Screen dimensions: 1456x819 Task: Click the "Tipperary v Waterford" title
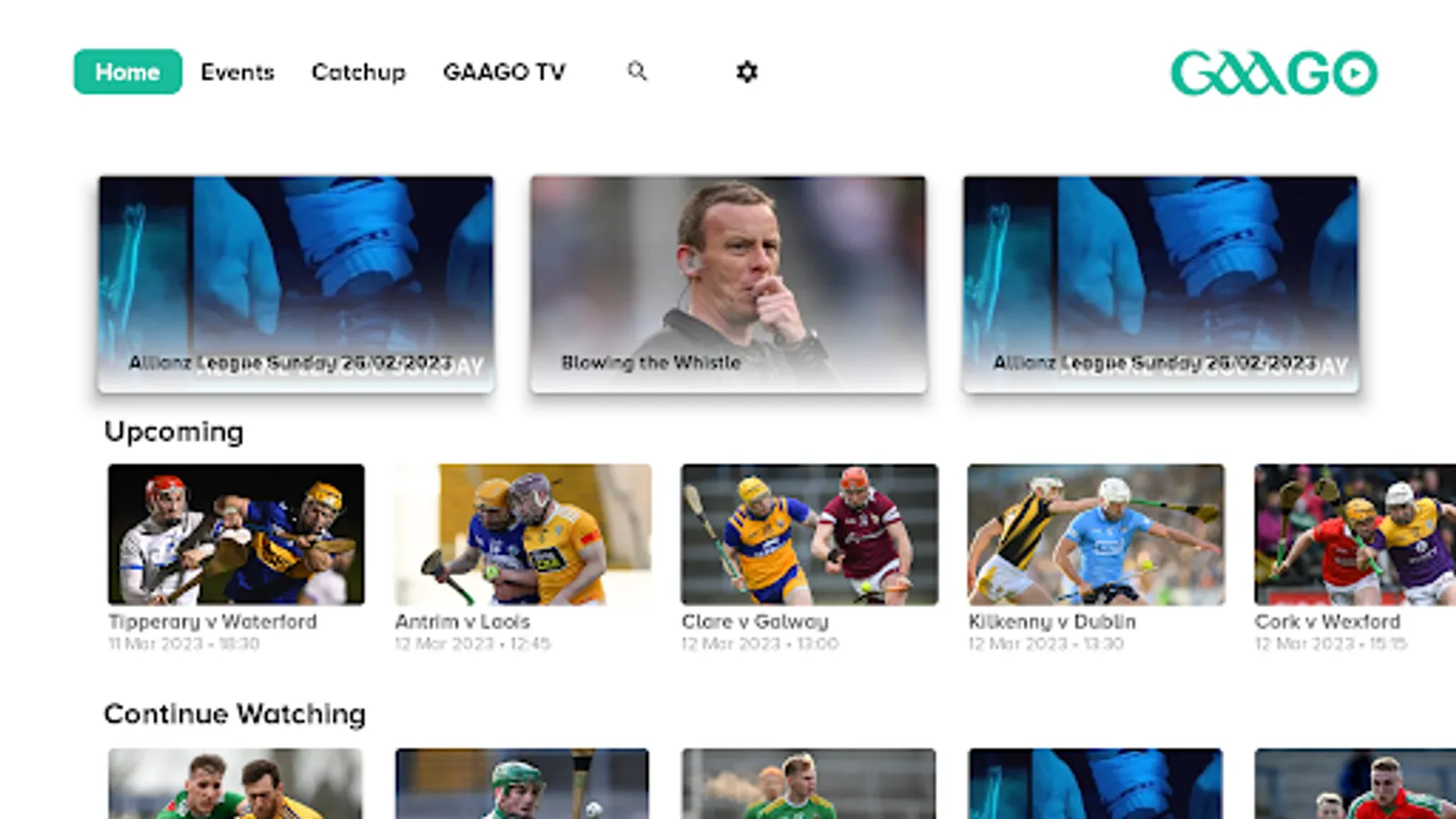point(213,622)
